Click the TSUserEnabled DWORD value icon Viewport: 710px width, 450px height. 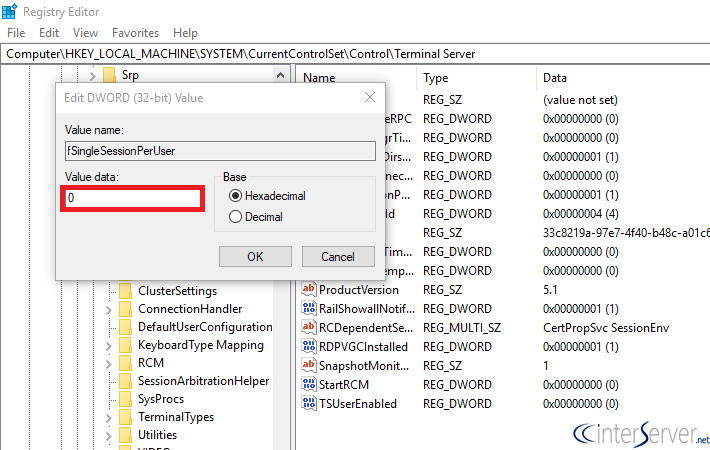[308, 403]
